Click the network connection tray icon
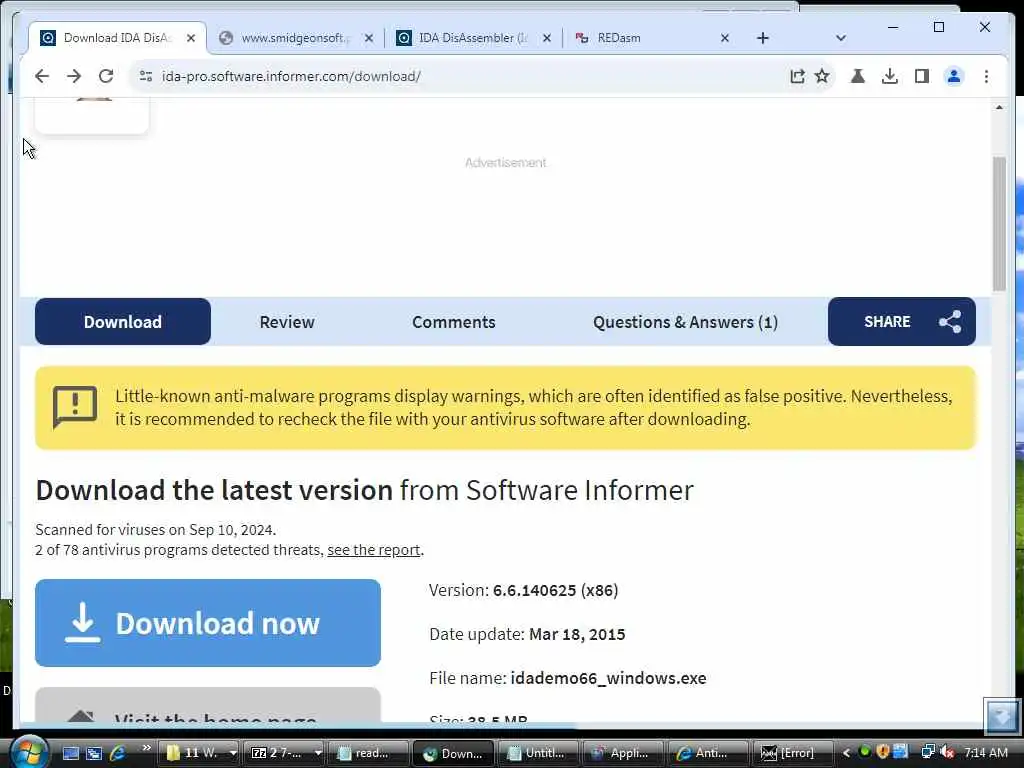 927,752
